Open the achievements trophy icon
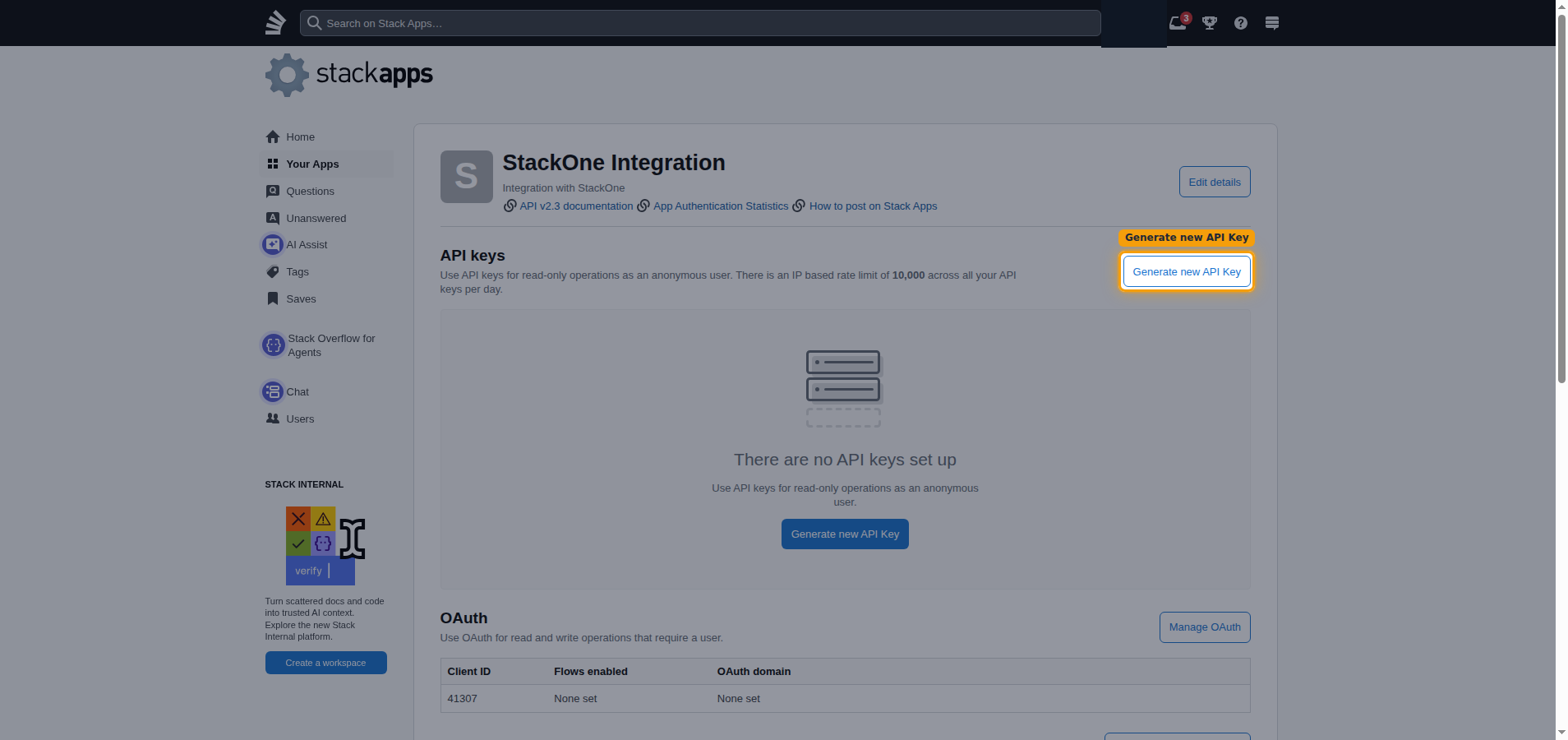The height and width of the screenshot is (740, 1568). coord(1210,23)
